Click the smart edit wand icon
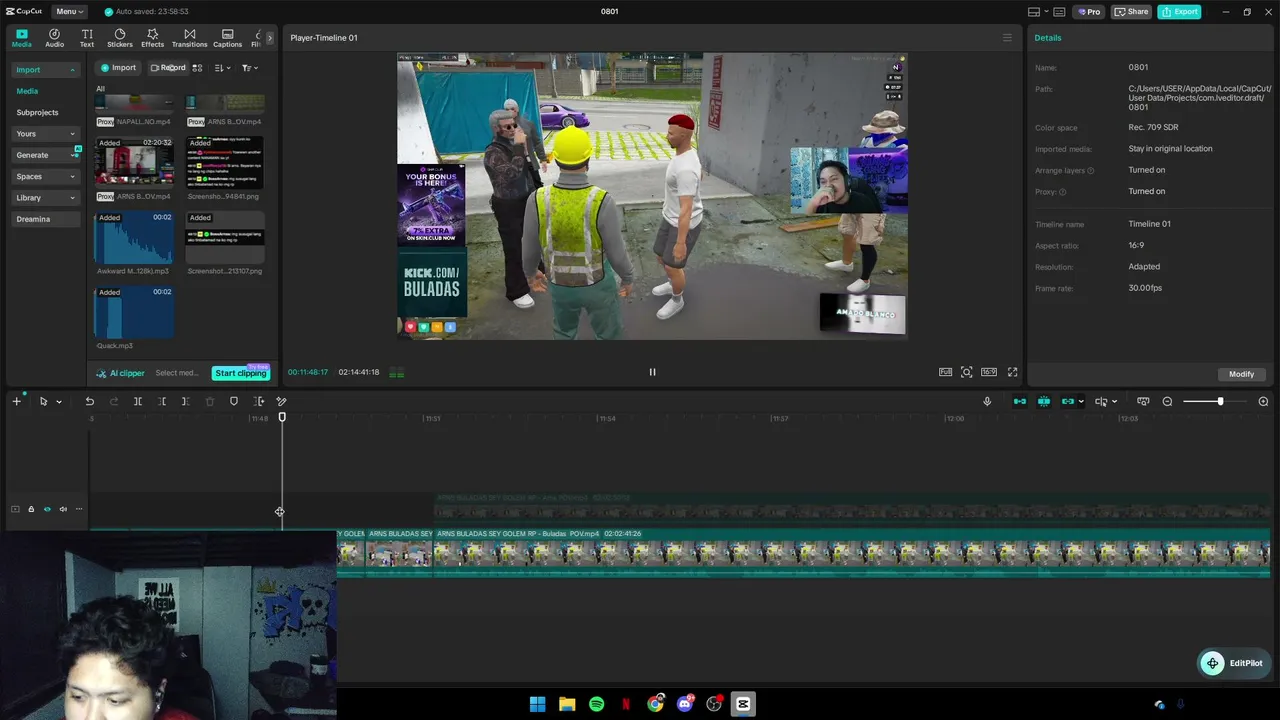This screenshot has height=720, width=1280. (x=281, y=401)
